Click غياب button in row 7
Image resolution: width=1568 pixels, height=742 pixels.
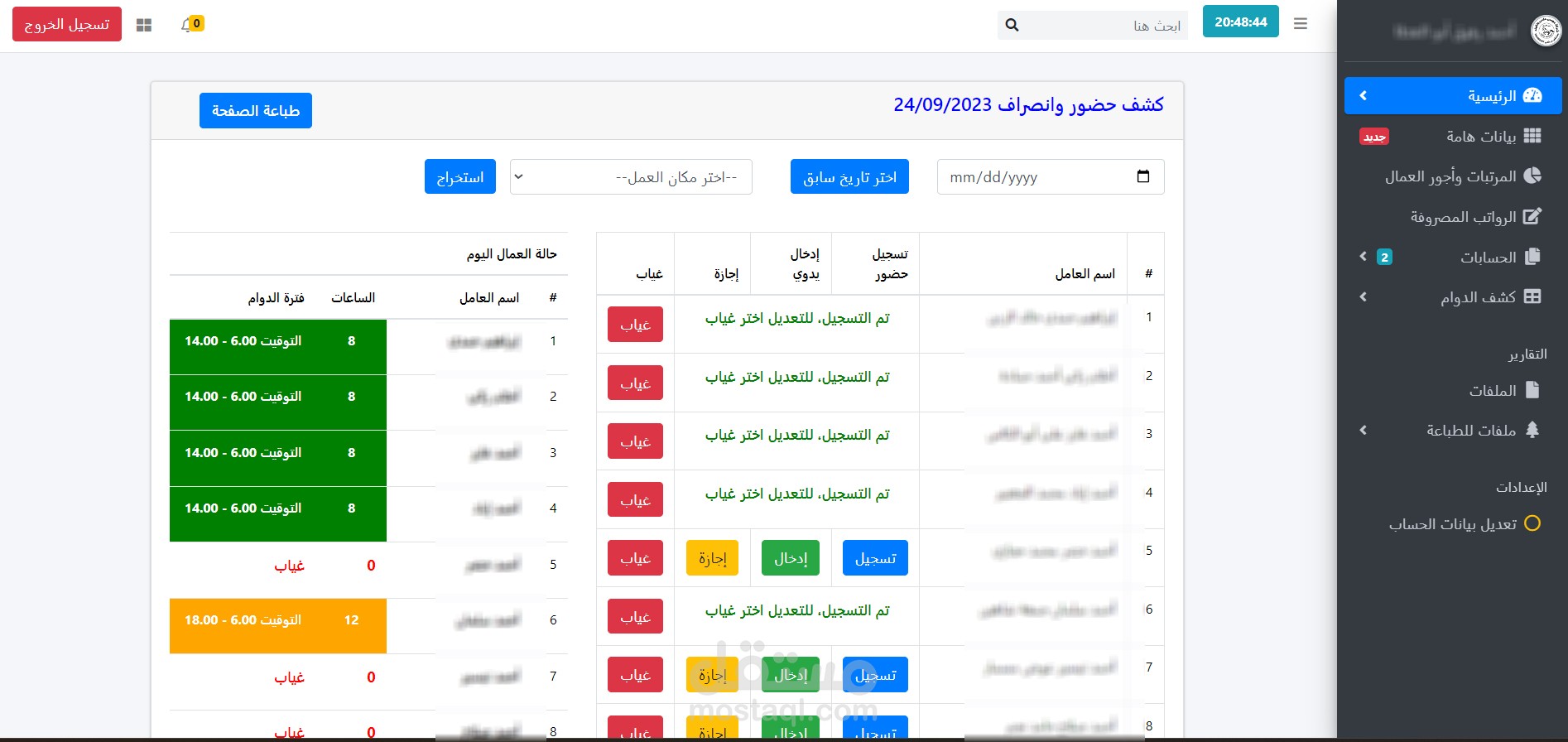click(x=635, y=675)
